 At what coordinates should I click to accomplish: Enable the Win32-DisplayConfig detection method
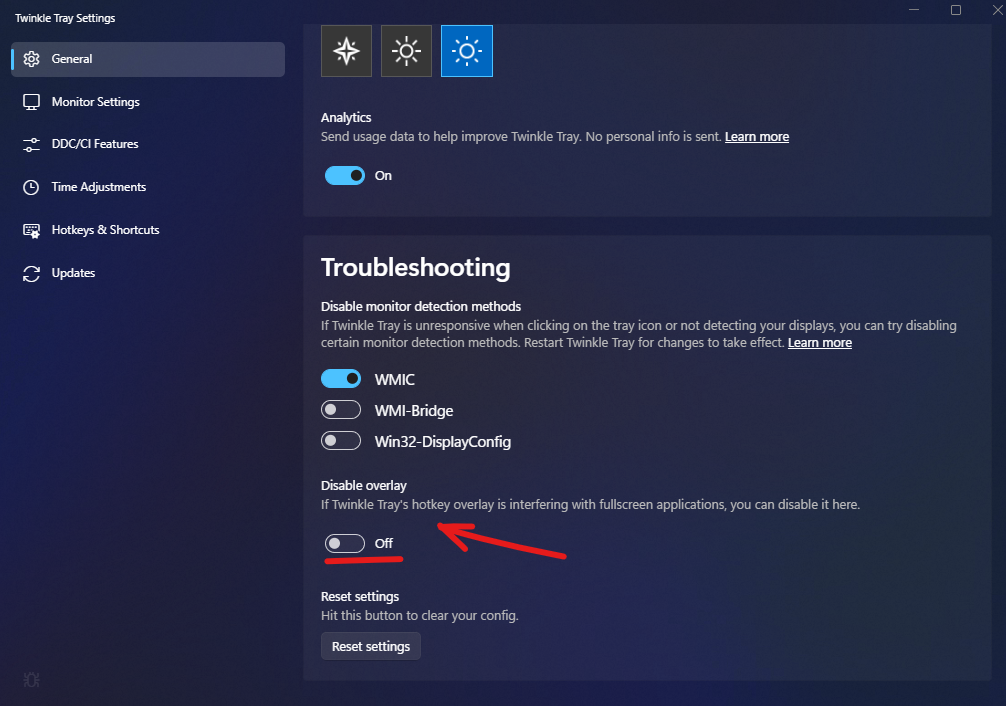tap(341, 440)
